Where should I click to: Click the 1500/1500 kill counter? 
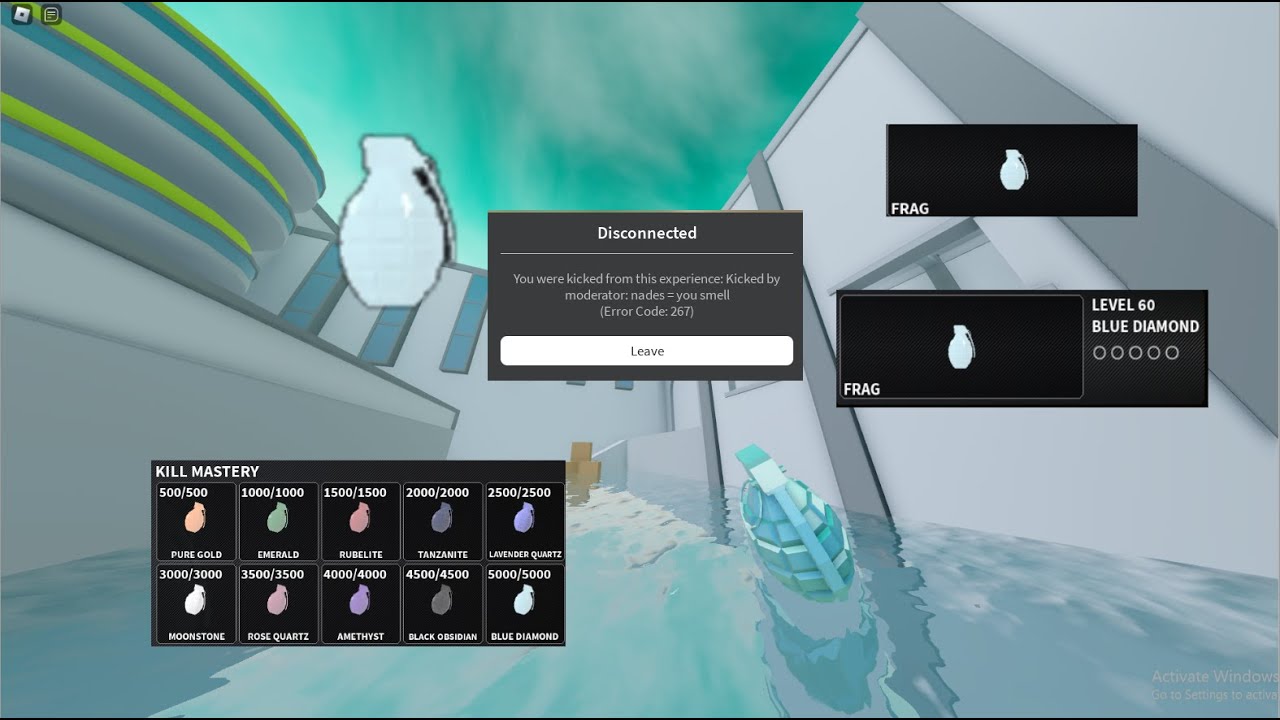click(354, 492)
